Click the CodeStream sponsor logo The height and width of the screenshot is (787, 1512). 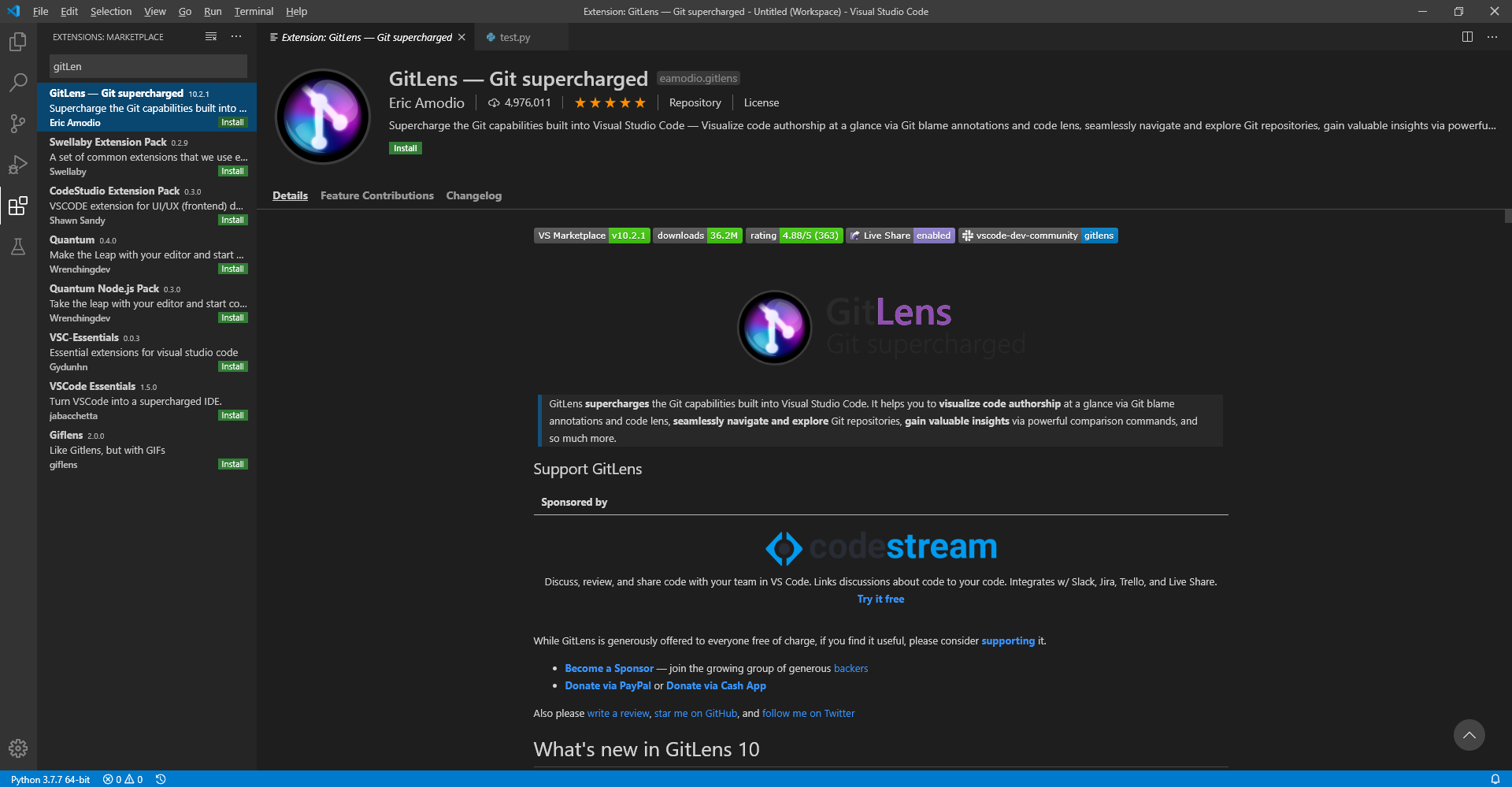pyautogui.click(x=880, y=547)
